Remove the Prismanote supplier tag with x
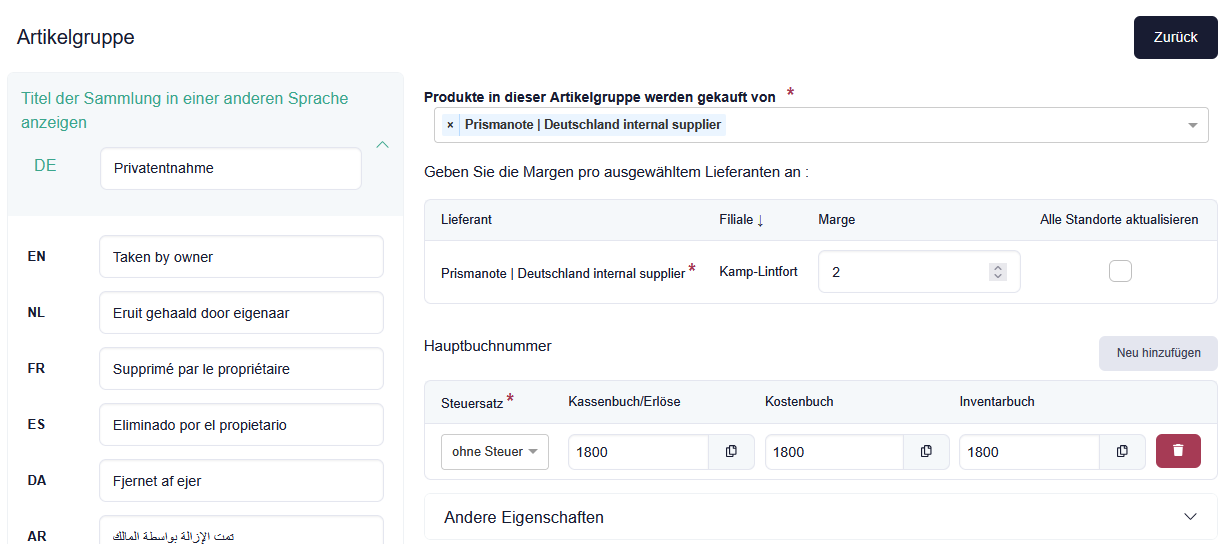The height and width of the screenshot is (544, 1225). [x=450, y=125]
